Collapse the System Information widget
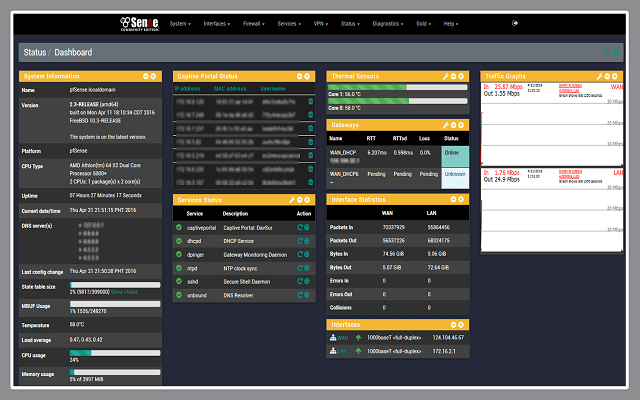This screenshot has height=400, width=640. coord(146,76)
